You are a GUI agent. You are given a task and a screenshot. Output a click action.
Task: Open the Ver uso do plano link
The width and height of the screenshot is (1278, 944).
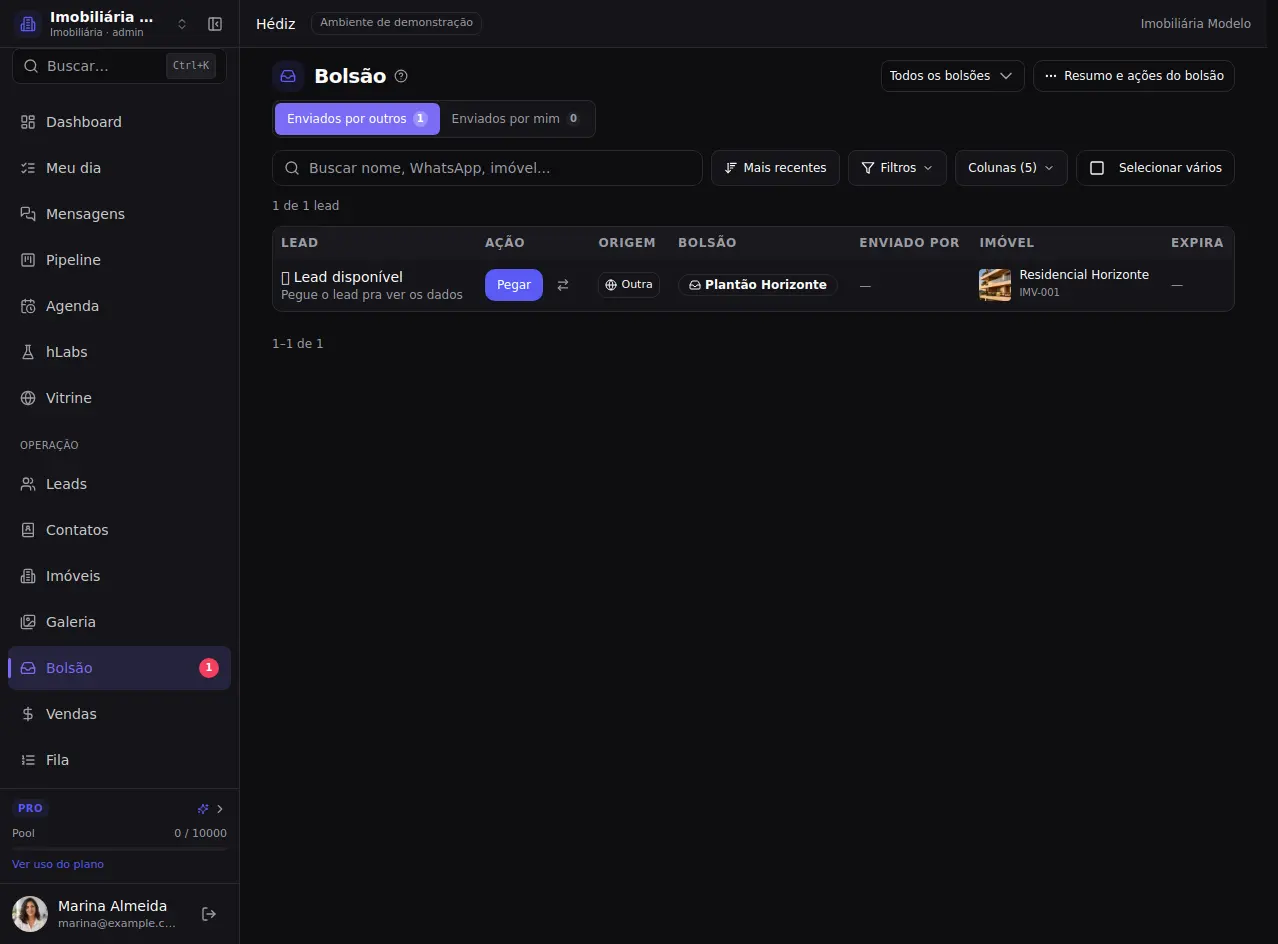(58, 864)
